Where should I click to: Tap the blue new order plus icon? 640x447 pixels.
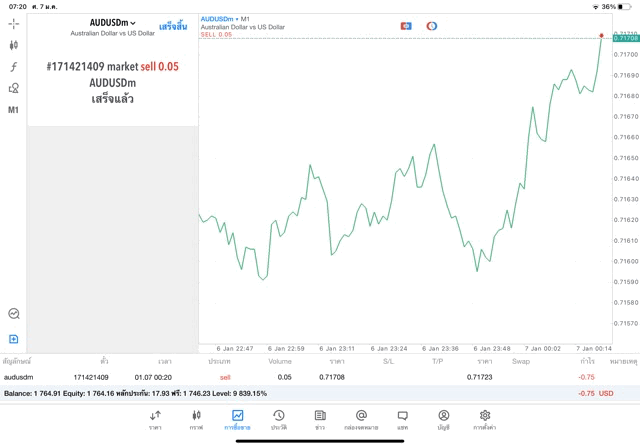(13, 339)
